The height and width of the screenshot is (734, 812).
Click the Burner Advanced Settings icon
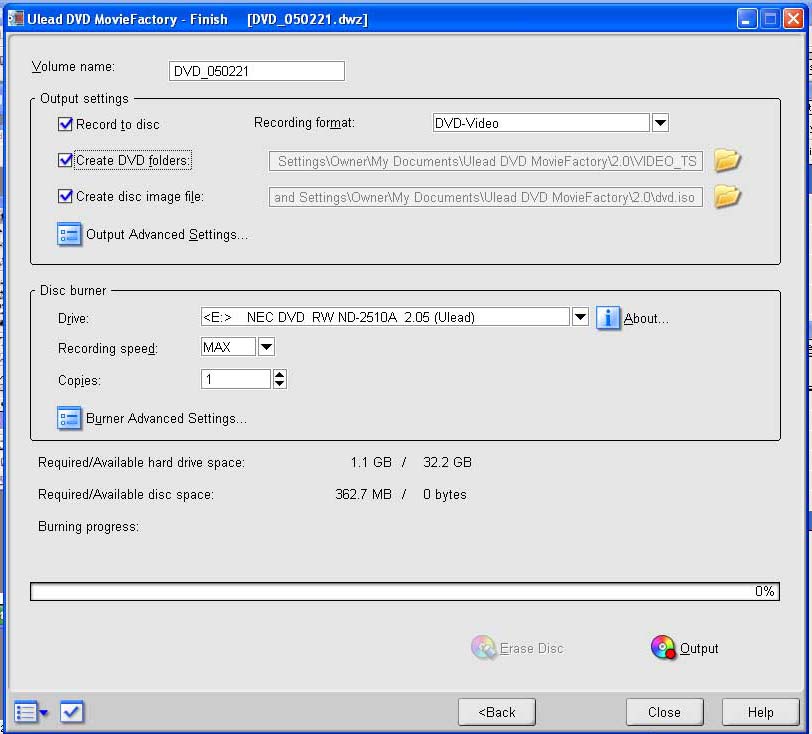[x=69, y=419]
